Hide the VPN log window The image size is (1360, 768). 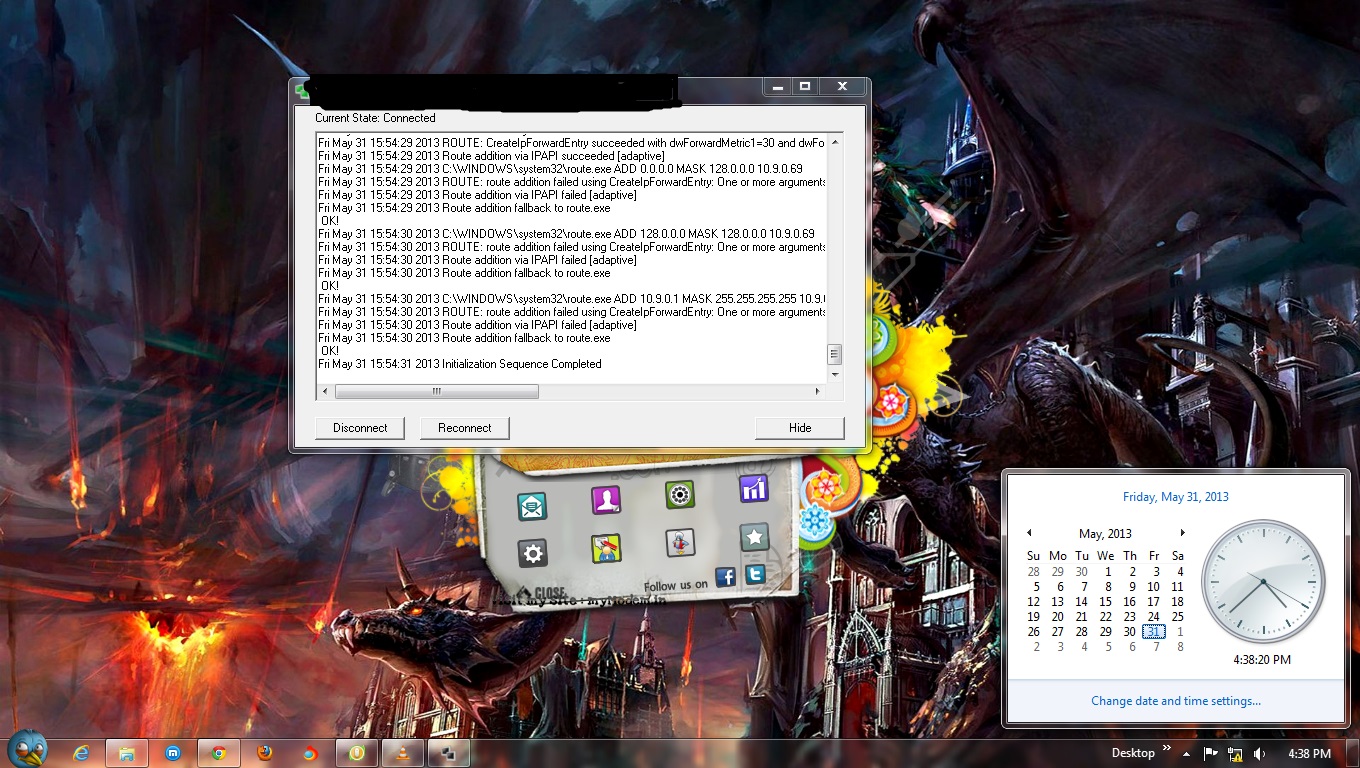tap(800, 428)
